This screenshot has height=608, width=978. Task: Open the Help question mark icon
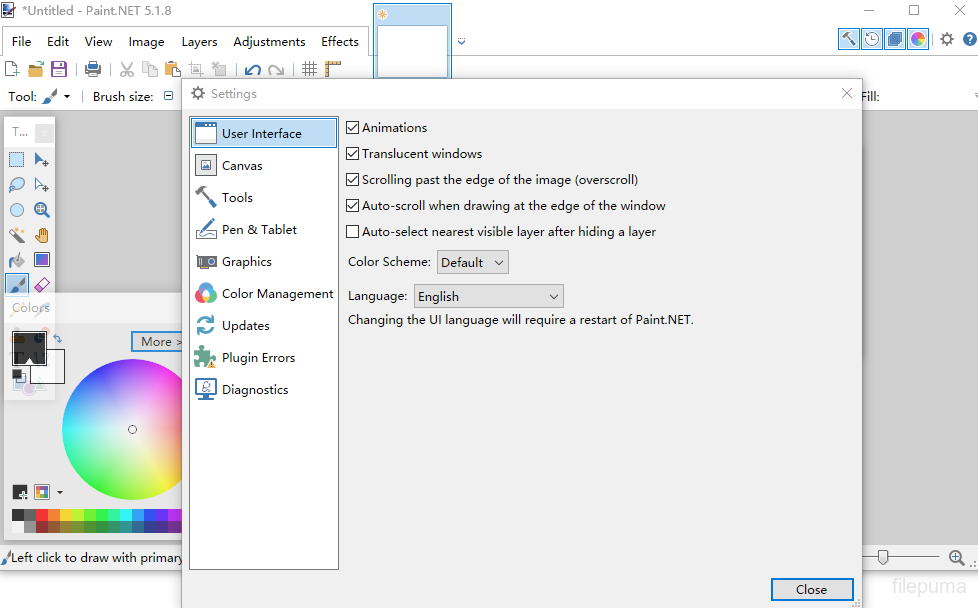(x=970, y=39)
